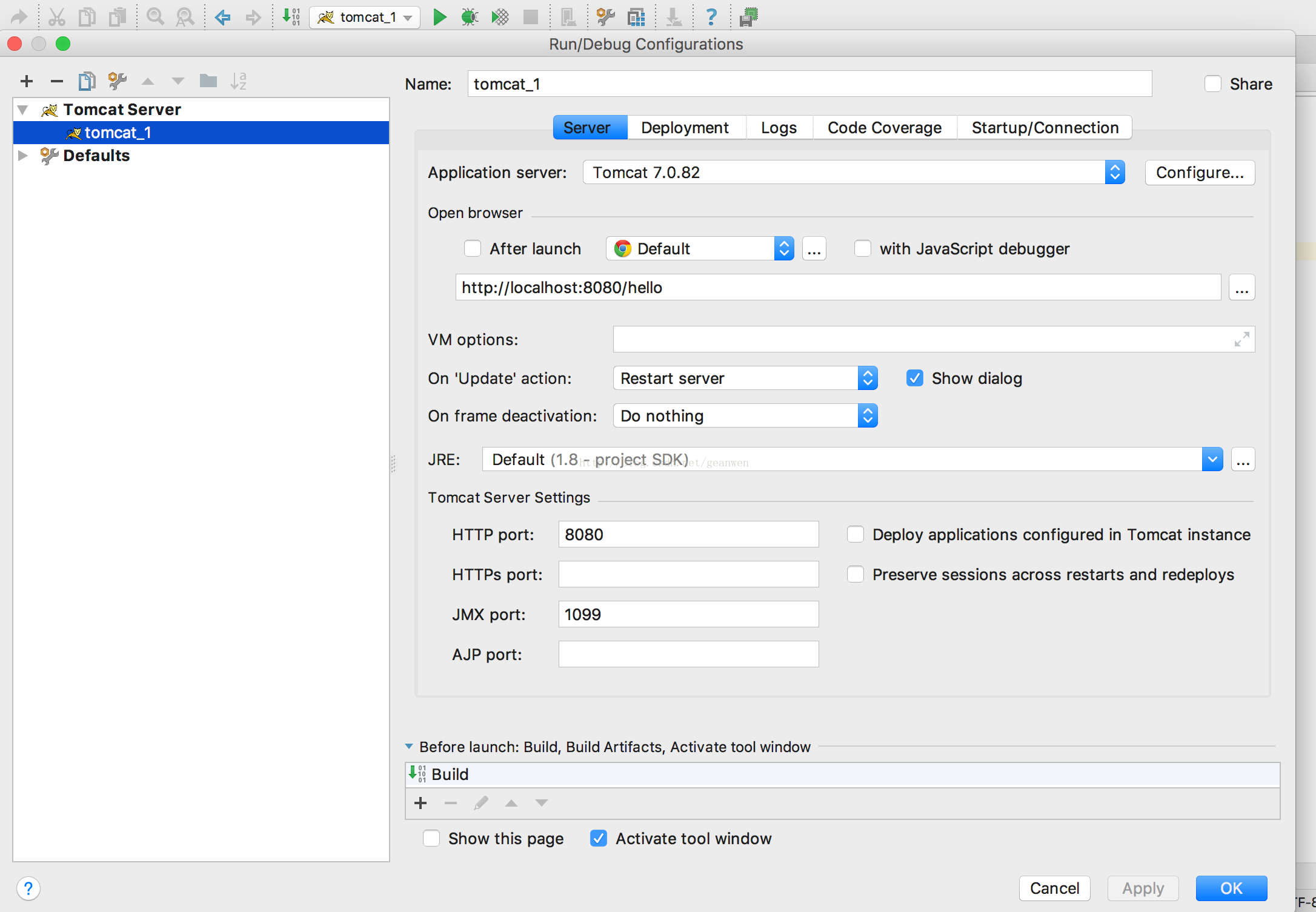Edit defaults with the wrench icon
Screen dimensions: 1316x912
coord(117,81)
